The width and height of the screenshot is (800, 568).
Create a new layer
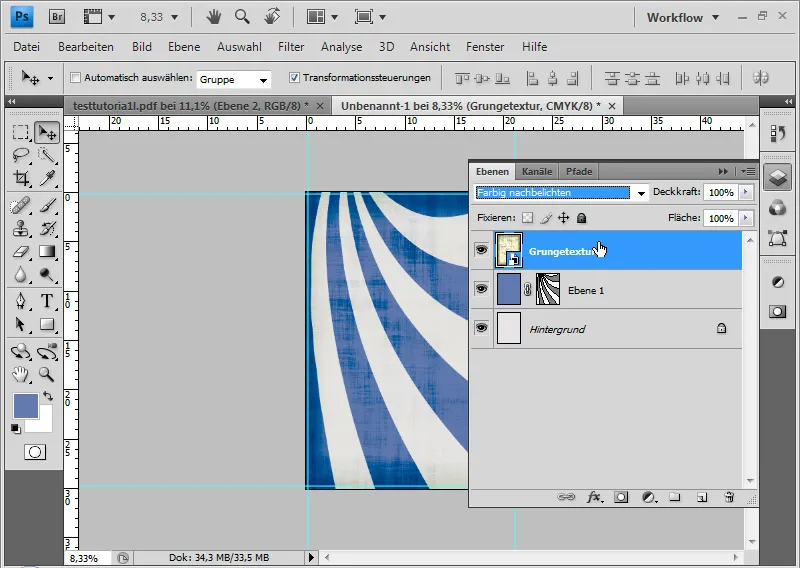coord(702,497)
